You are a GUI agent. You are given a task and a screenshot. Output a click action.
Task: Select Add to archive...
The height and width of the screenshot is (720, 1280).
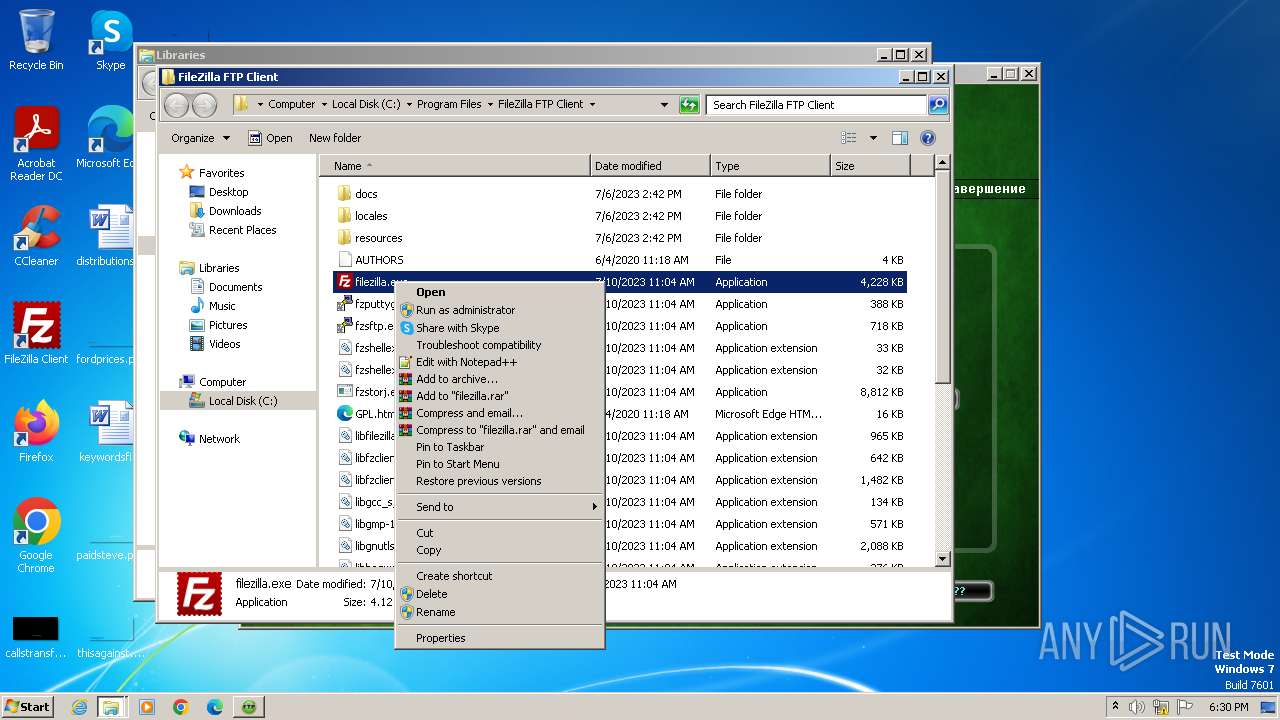(x=500, y=379)
